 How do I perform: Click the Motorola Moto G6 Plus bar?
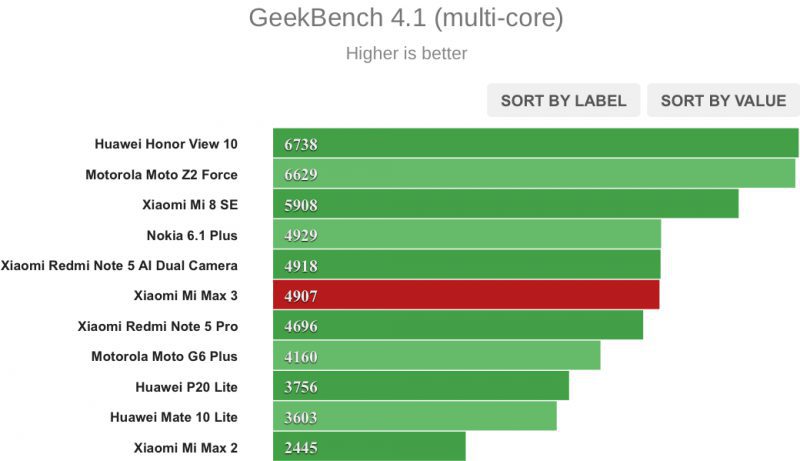click(436, 356)
